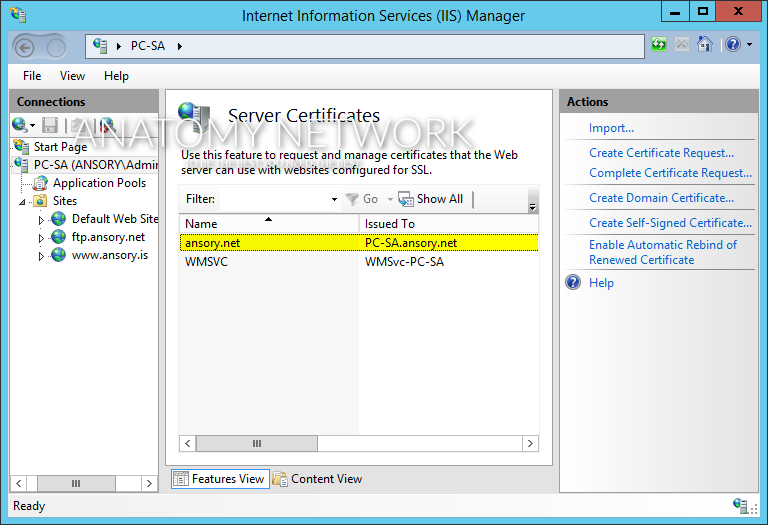The height and width of the screenshot is (525, 768).
Task: Click the globe icon beside www.ansory.is
Action: tap(58, 255)
